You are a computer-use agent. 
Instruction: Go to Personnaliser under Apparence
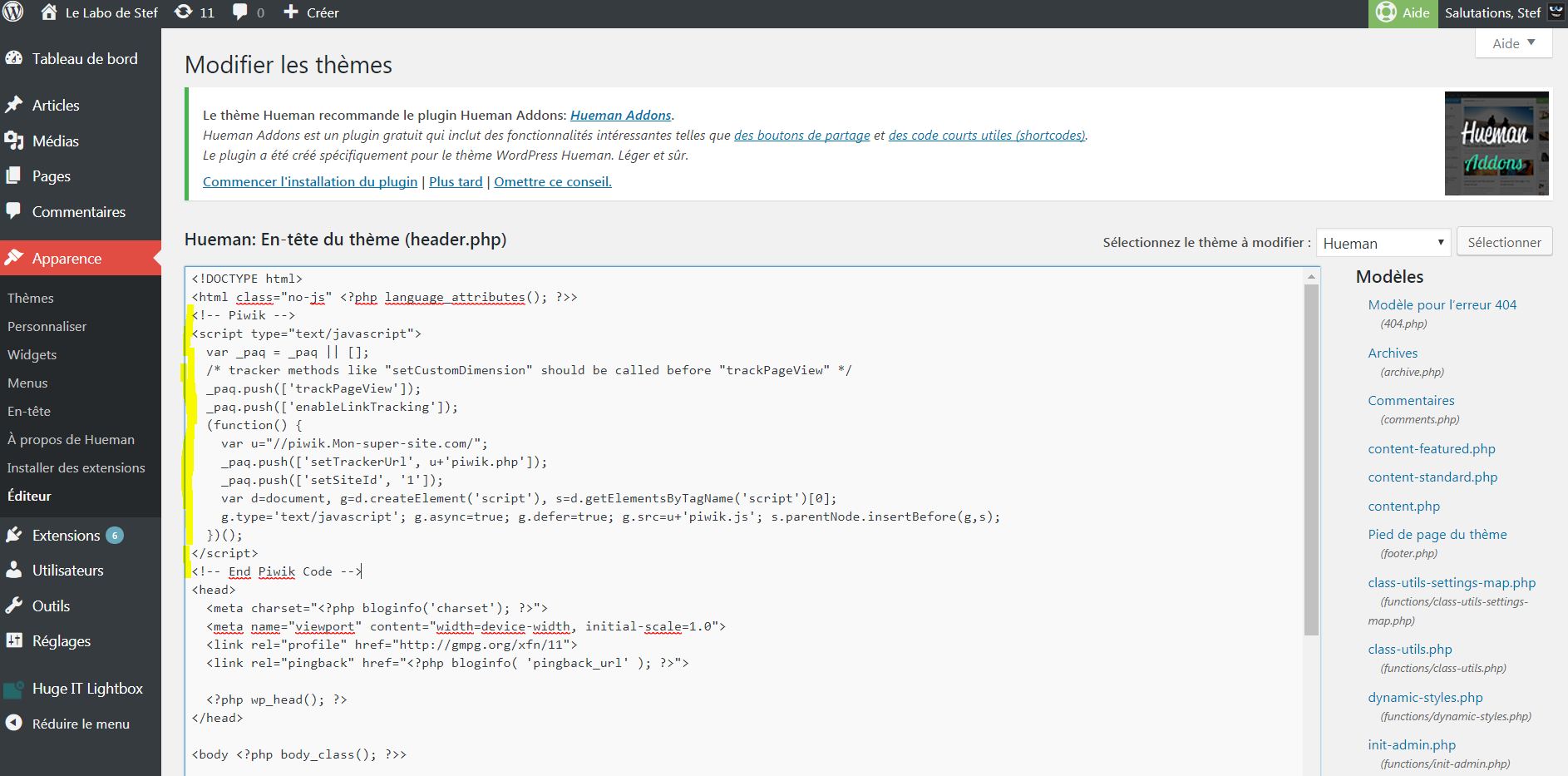(x=47, y=326)
